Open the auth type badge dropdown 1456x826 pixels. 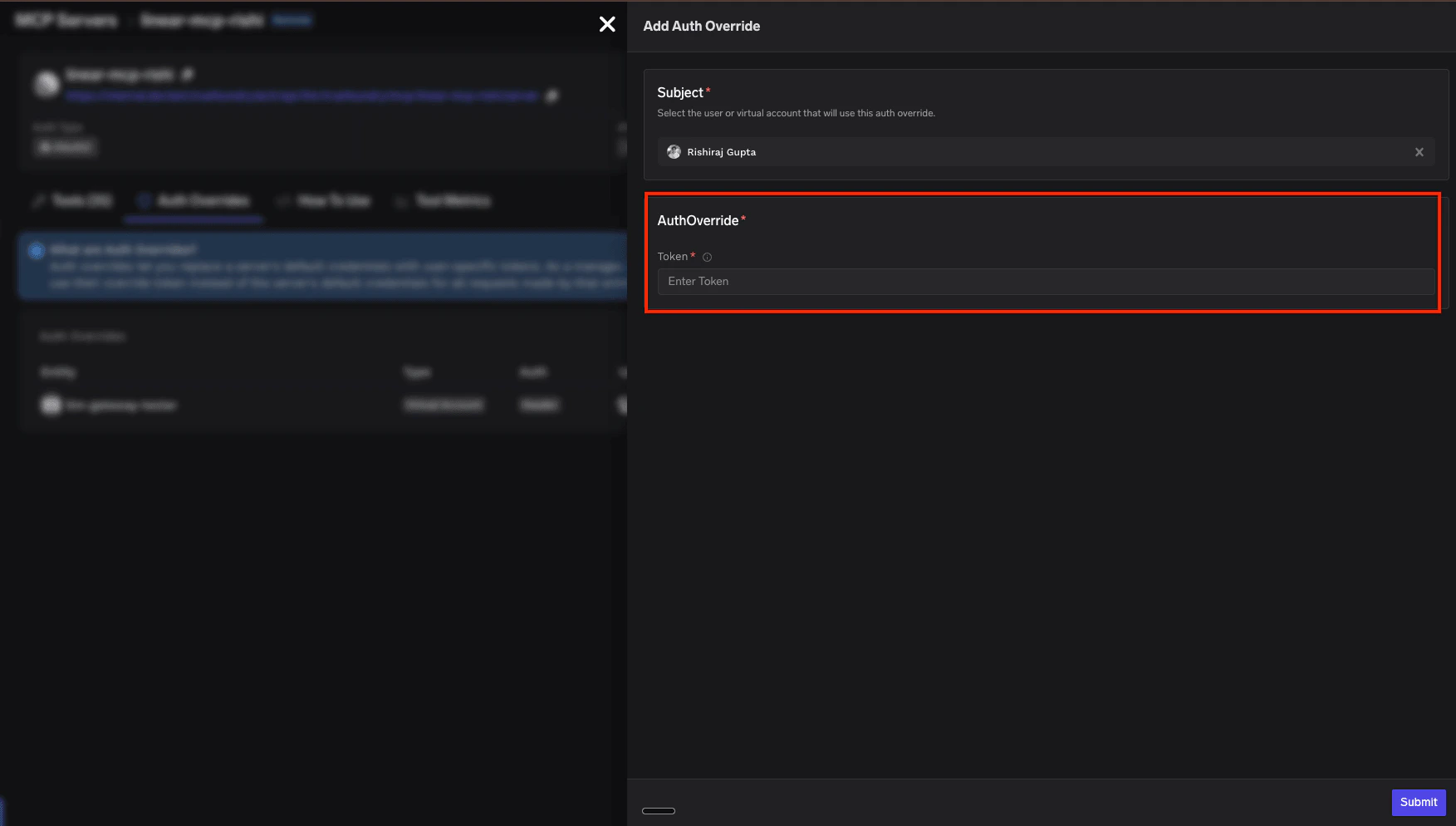point(66,147)
